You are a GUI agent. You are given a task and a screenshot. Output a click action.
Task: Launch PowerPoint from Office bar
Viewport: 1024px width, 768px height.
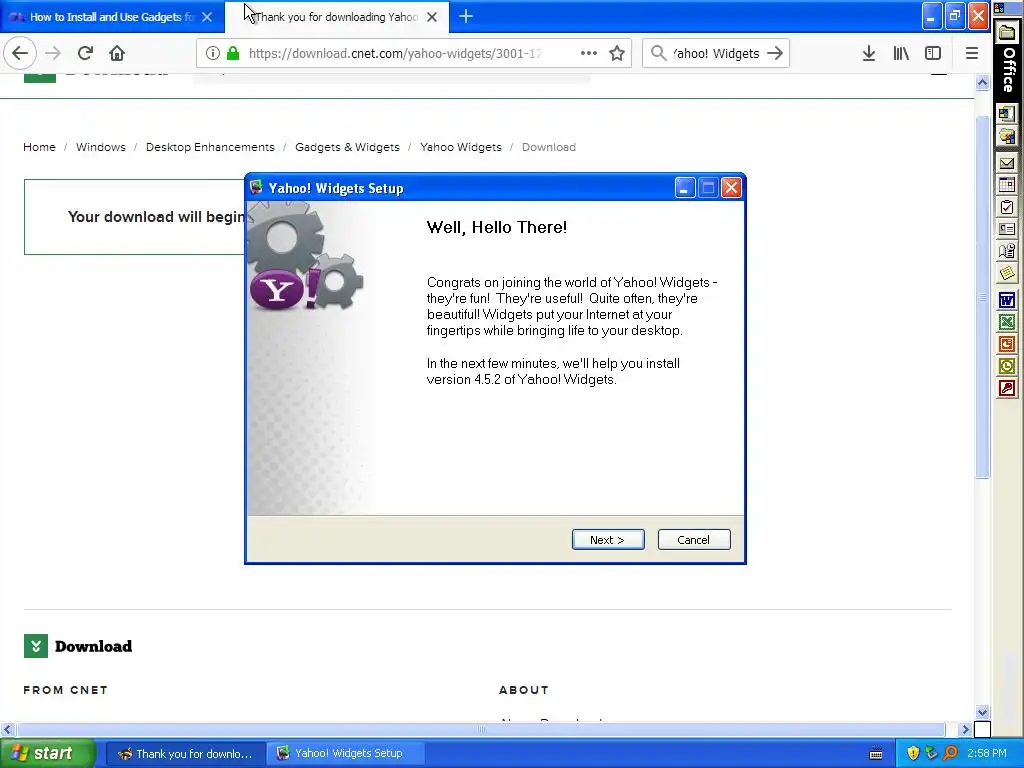1007,344
